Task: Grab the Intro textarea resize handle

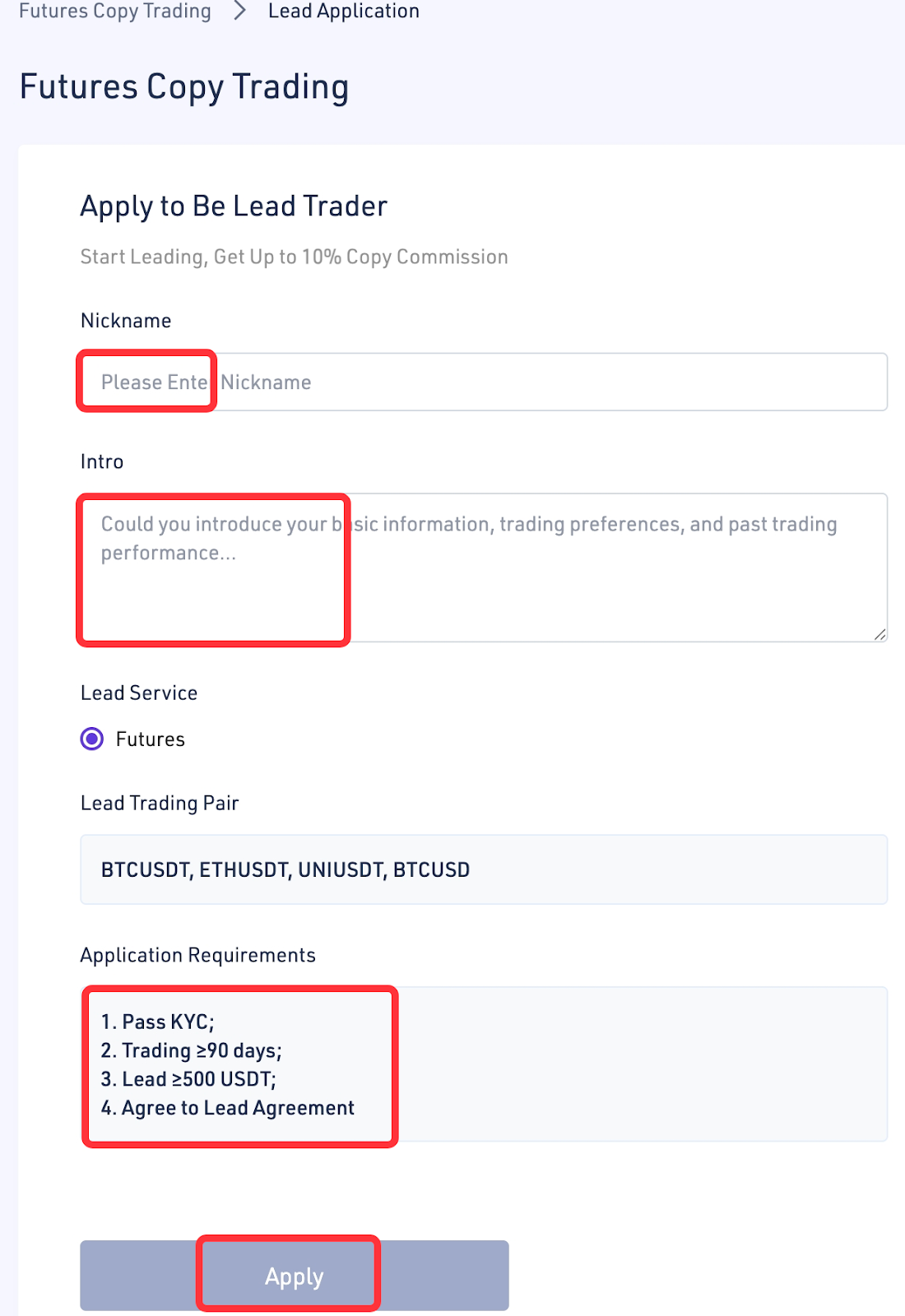Action: [x=879, y=634]
